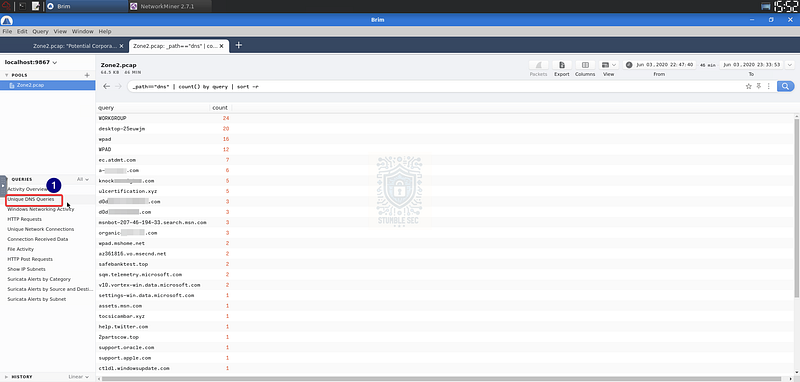Click the Brim taskbar window button
This screenshot has height=382, width=800.
tap(86, 6)
